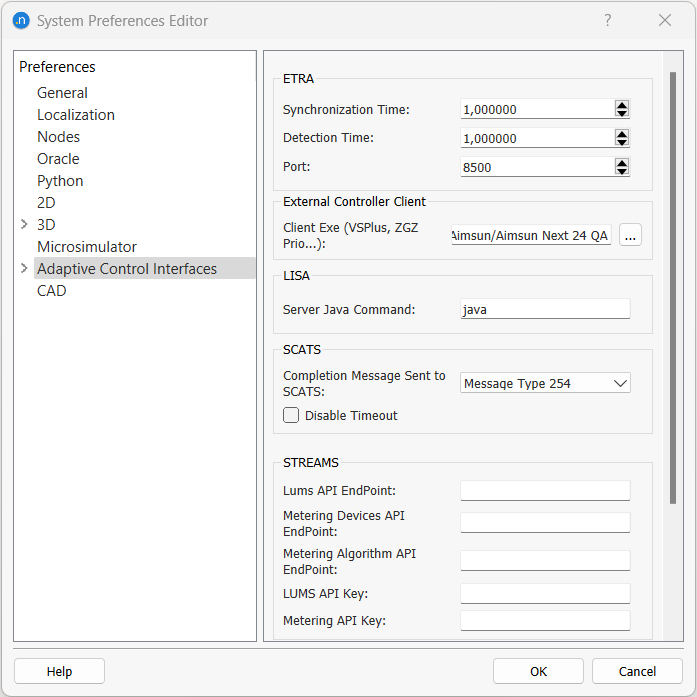Click the Lums API EndPoint field
This screenshot has width=697, height=697.
tap(545, 491)
